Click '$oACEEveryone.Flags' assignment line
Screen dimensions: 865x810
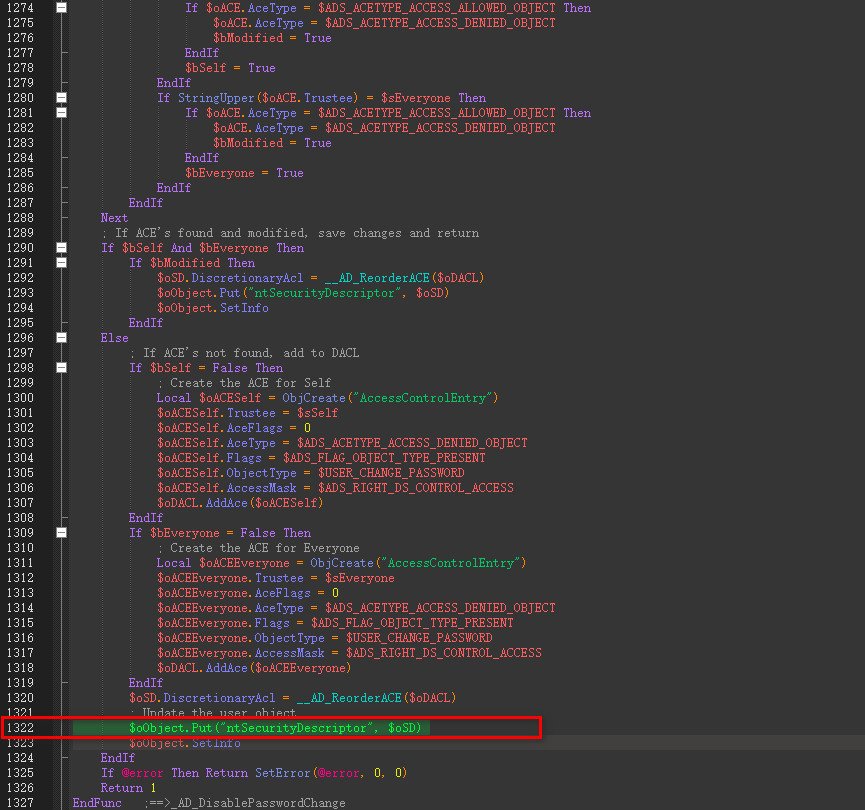point(335,622)
